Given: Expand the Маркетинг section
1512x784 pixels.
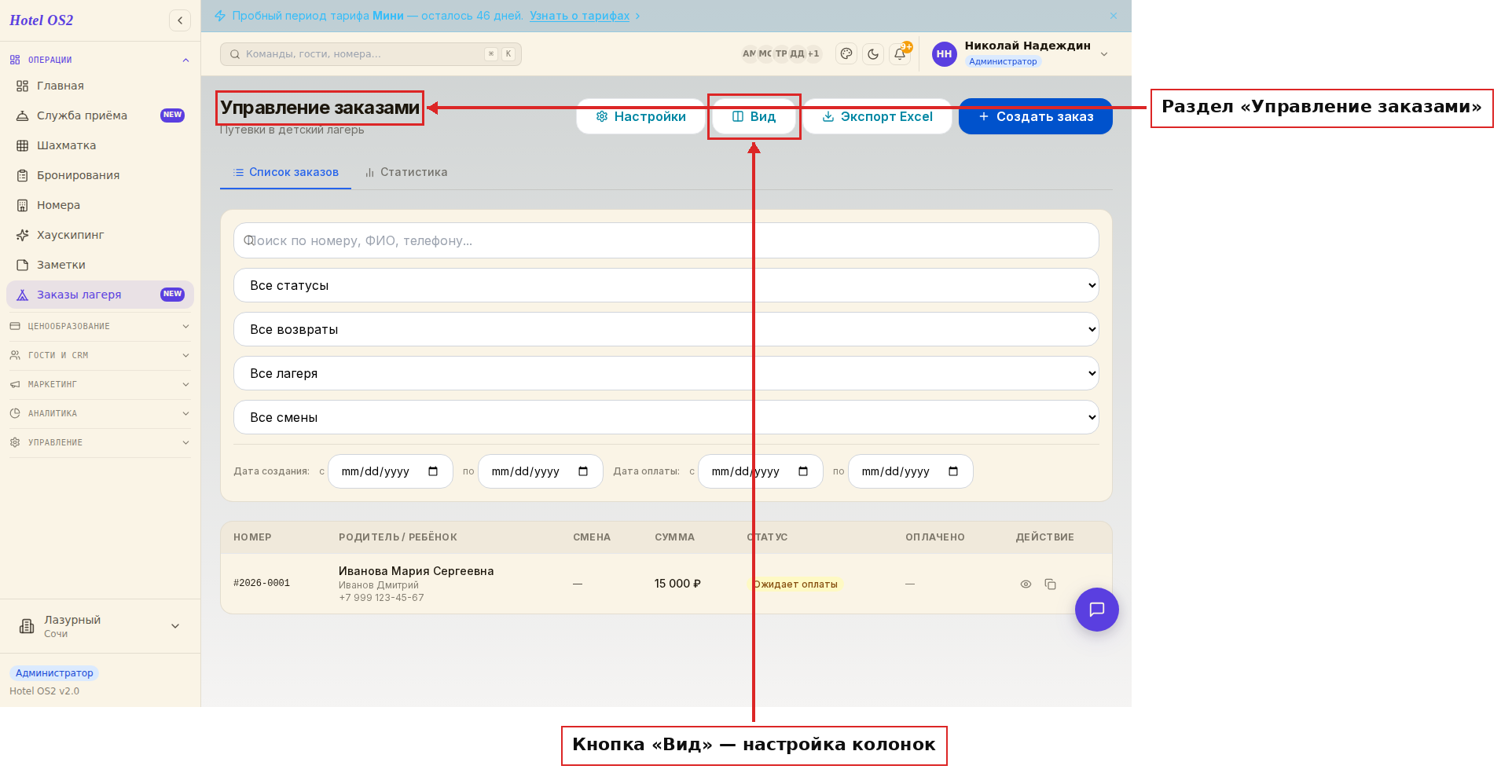Looking at the screenshot, I should (100, 384).
